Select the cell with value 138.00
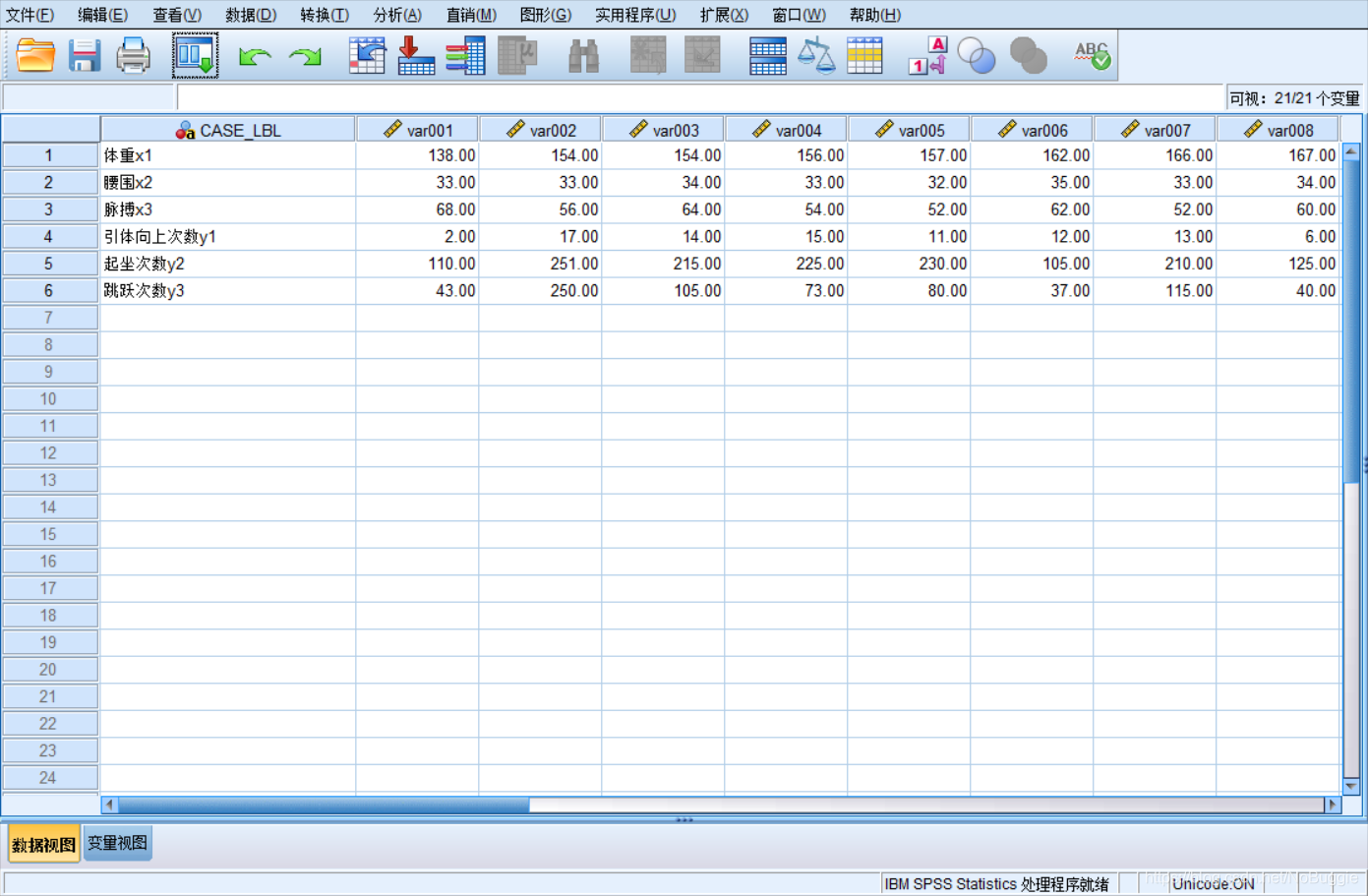1368x896 pixels. tap(418, 155)
